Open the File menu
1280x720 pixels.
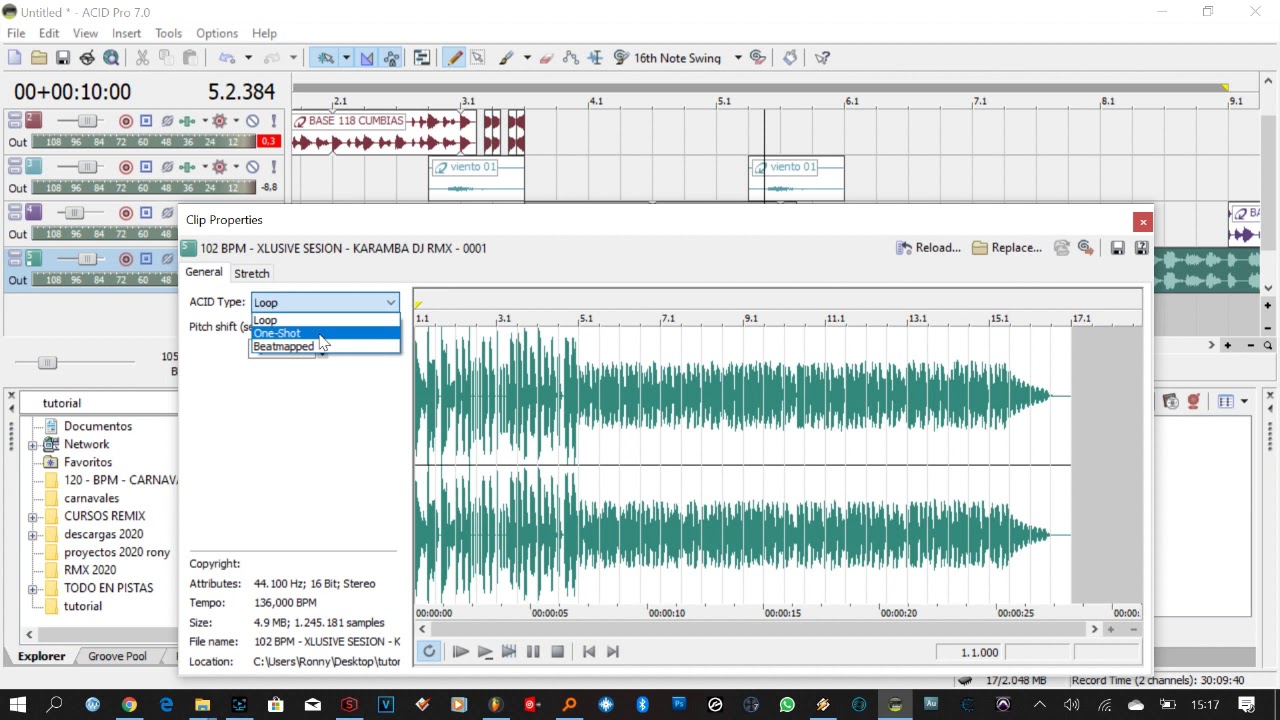tap(16, 33)
